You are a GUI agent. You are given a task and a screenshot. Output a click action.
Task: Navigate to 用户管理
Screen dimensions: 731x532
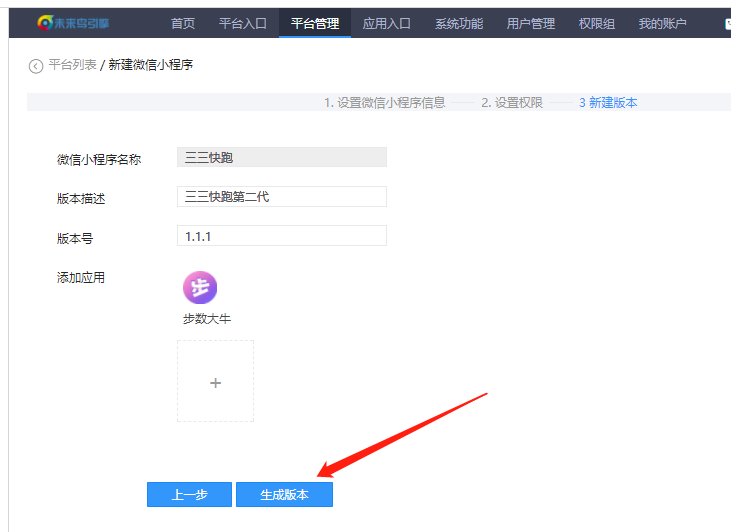point(531,23)
